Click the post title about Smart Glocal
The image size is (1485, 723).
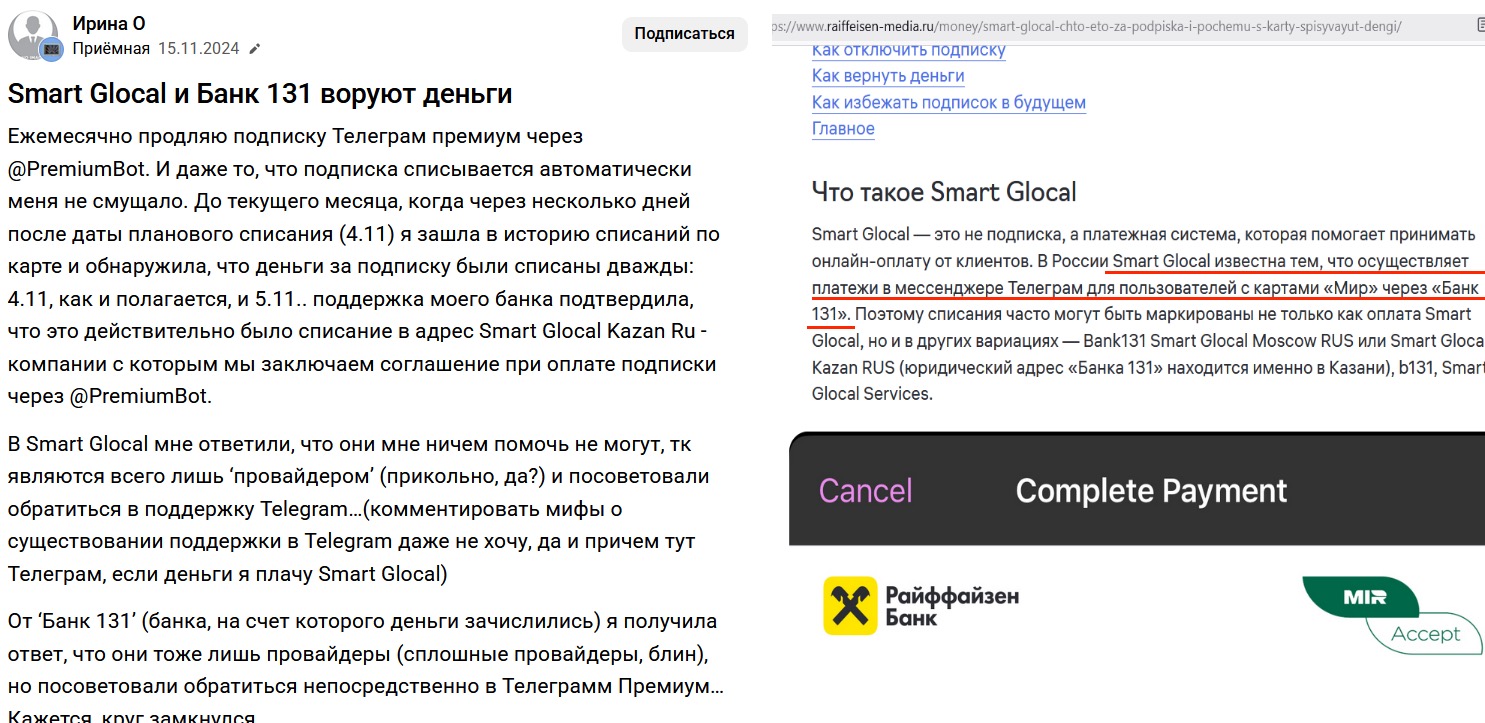pos(260,94)
